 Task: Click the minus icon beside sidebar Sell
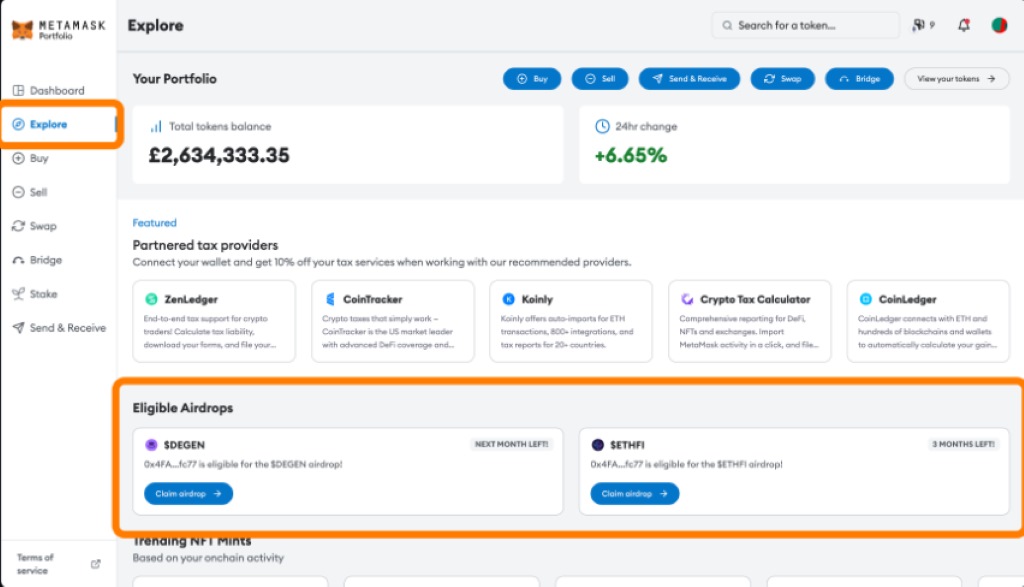click(x=18, y=192)
